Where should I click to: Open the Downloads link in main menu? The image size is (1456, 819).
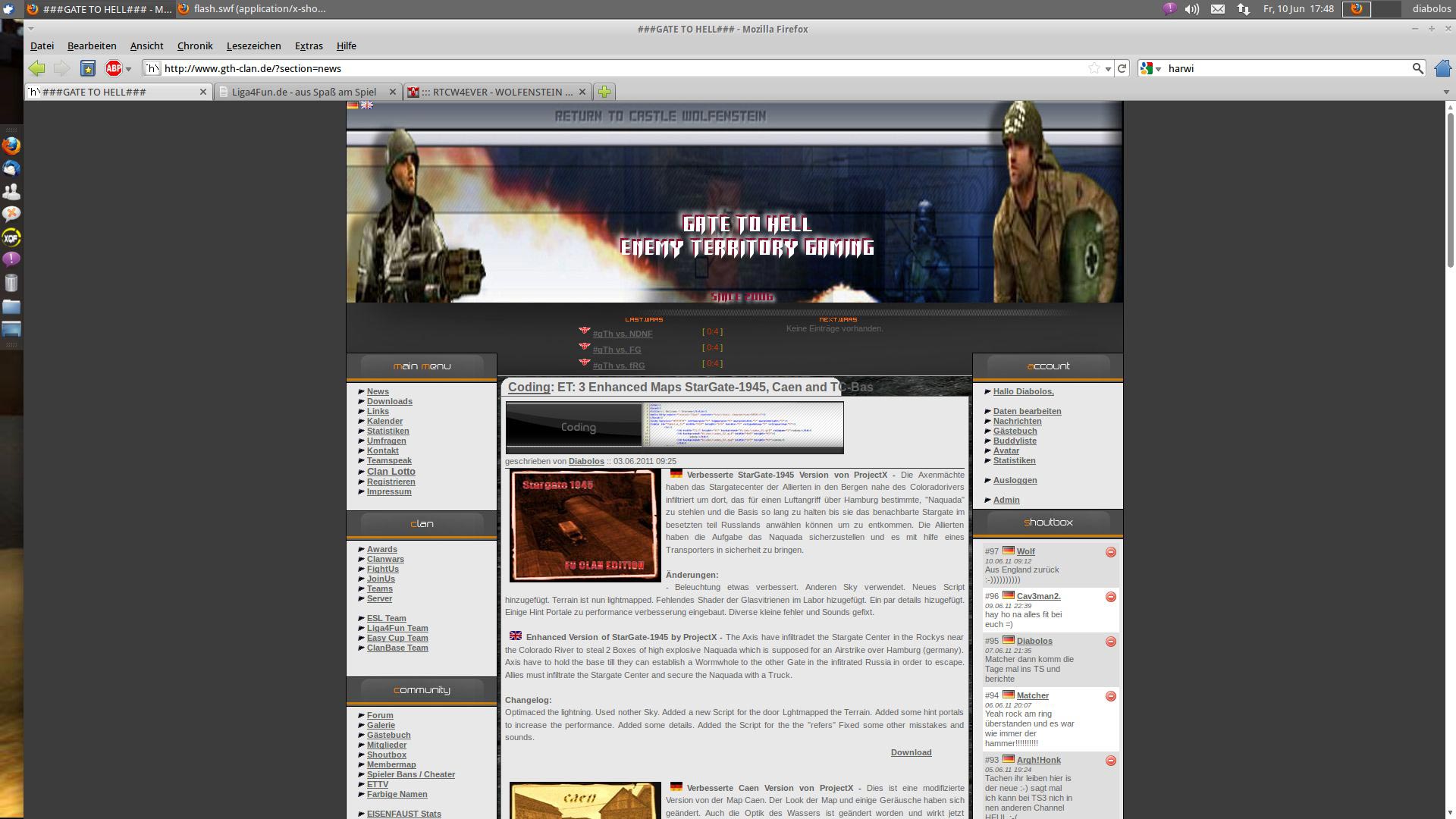tap(390, 401)
